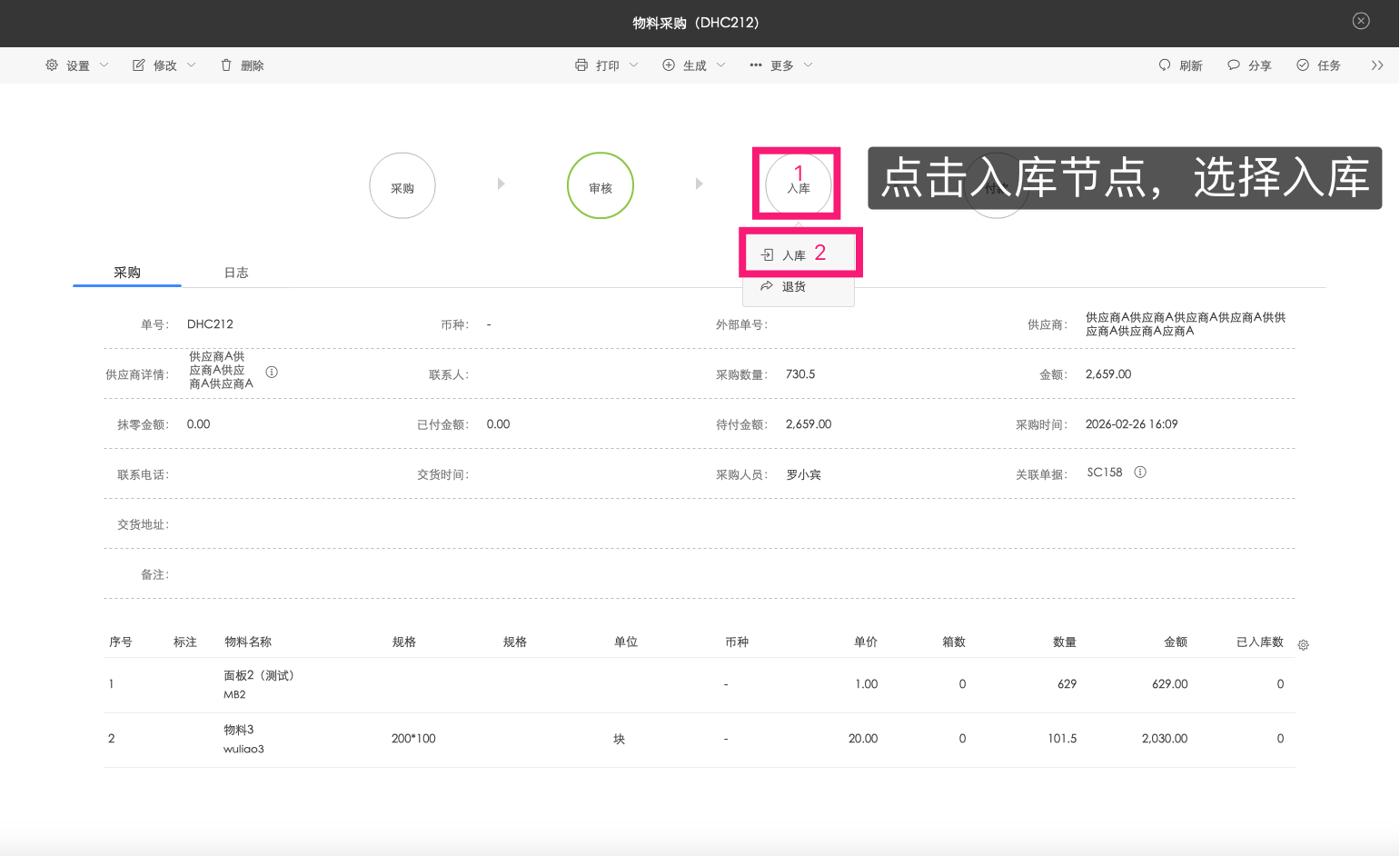1400x856 pixels.
Task: Expand the 修改 dropdown arrow
Action: coord(192,65)
